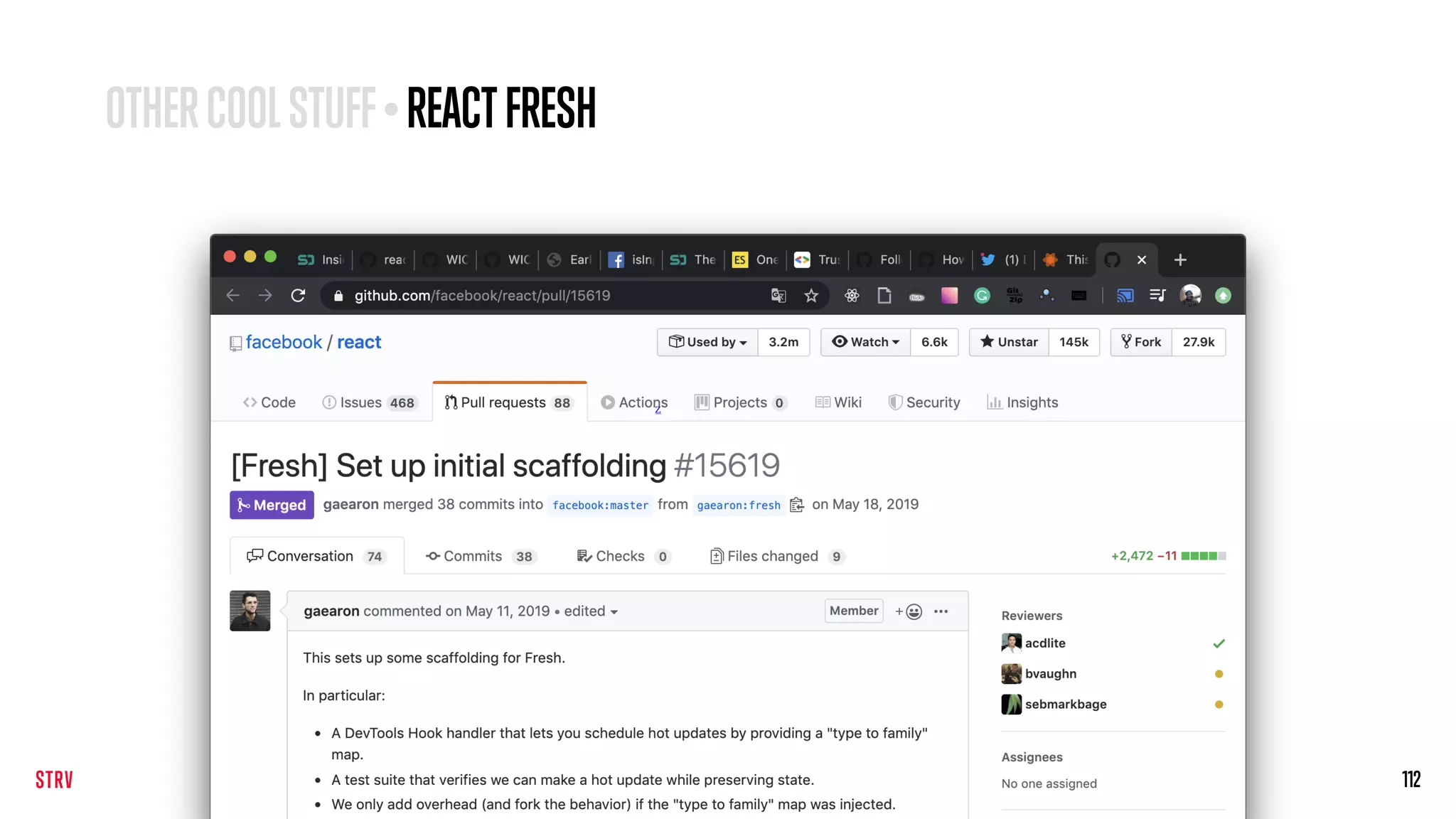The height and width of the screenshot is (819, 1456).
Task: Expand the Watch dropdown
Action: click(865, 342)
